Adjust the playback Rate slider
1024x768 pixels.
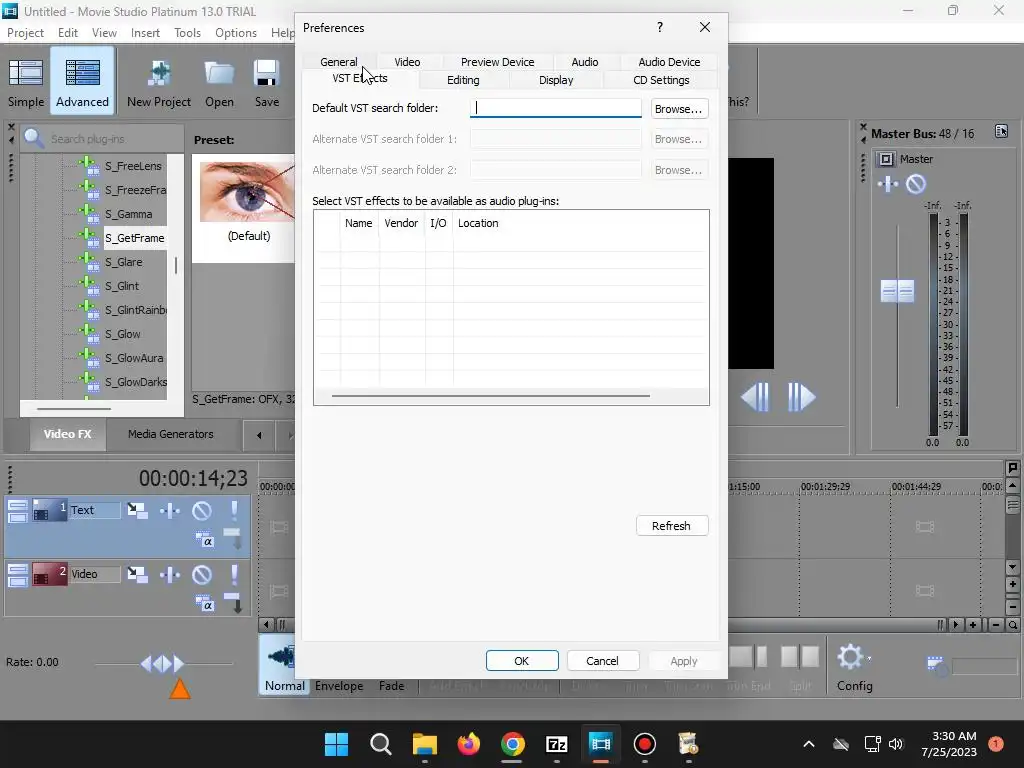(x=163, y=664)
